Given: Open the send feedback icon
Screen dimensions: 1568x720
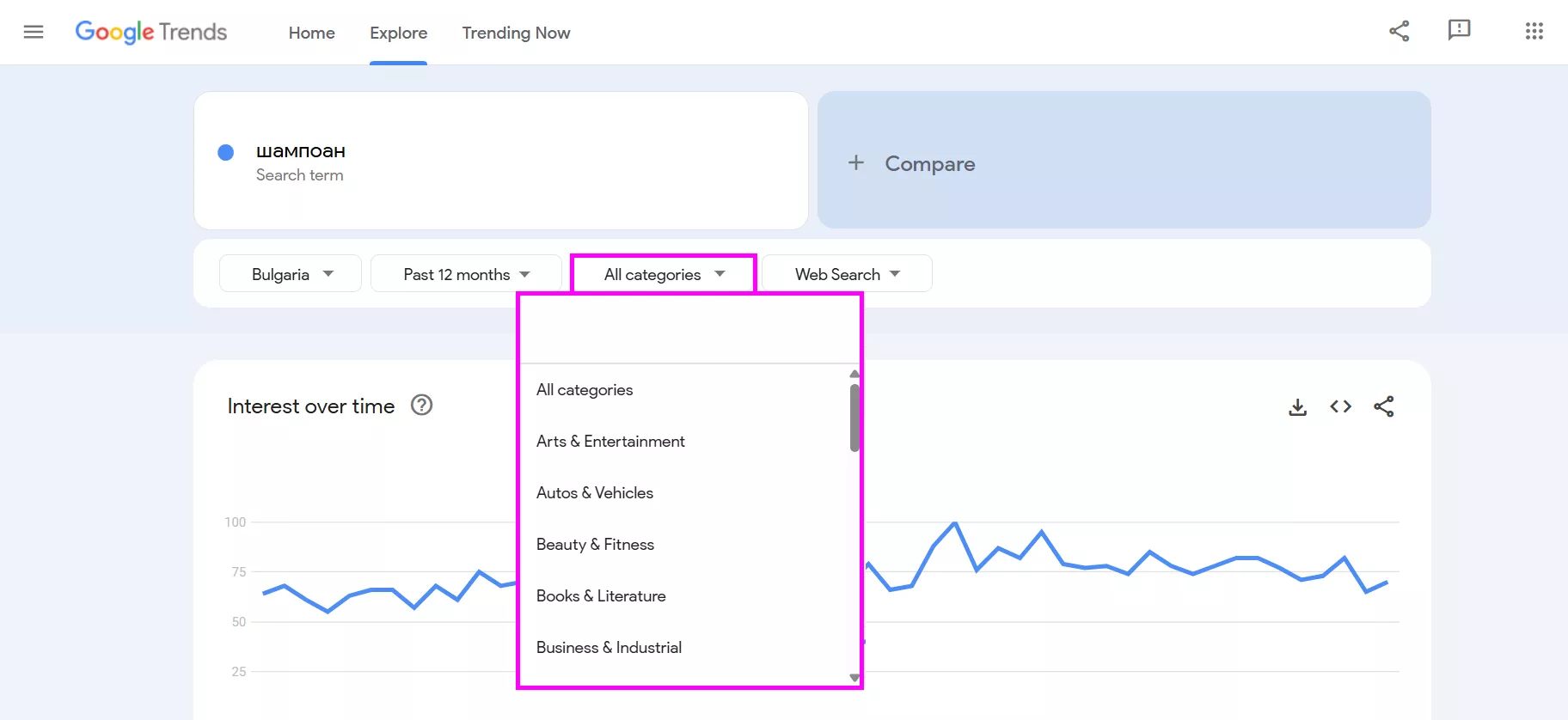Looking at the screenshot, I should tap(1459, 31).
